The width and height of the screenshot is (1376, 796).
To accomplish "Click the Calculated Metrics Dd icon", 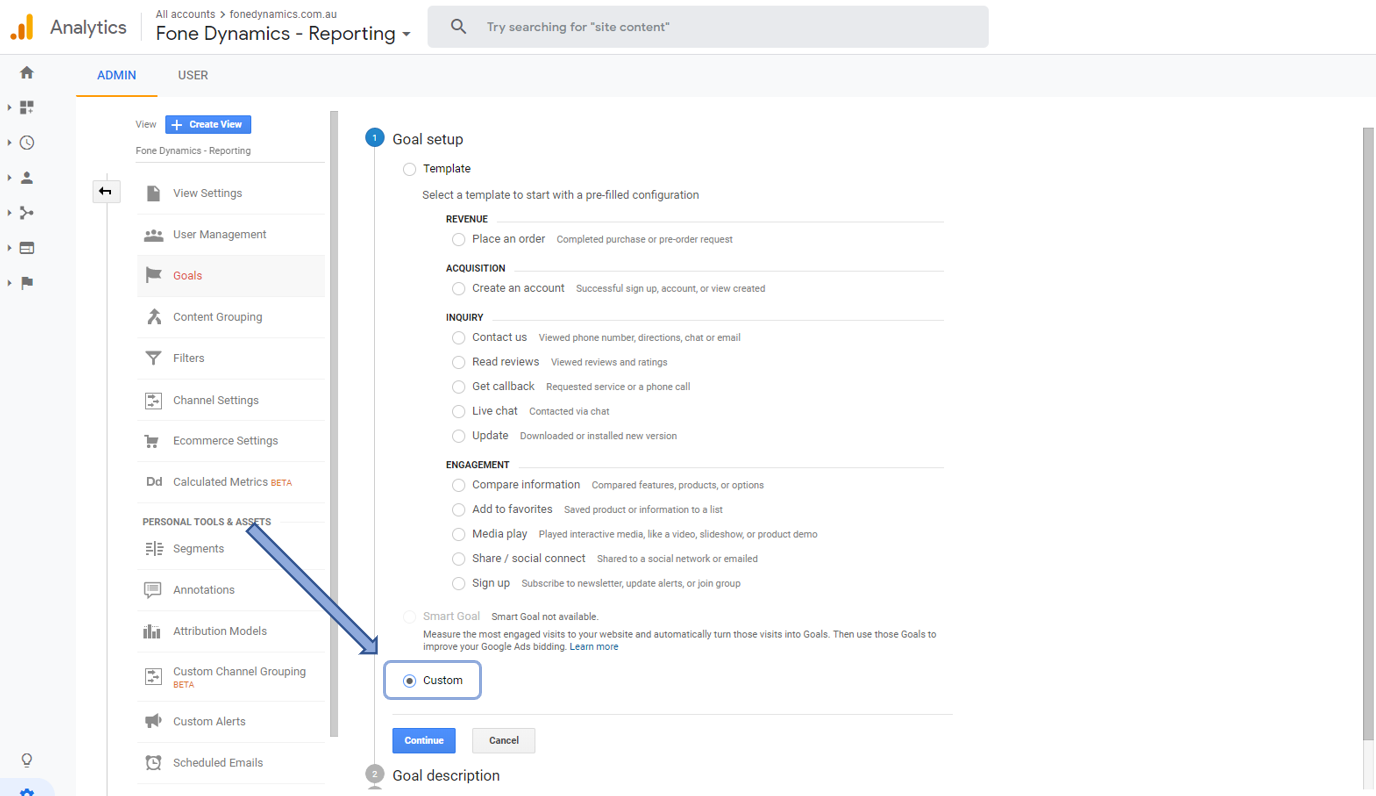I will click(154, 482).
